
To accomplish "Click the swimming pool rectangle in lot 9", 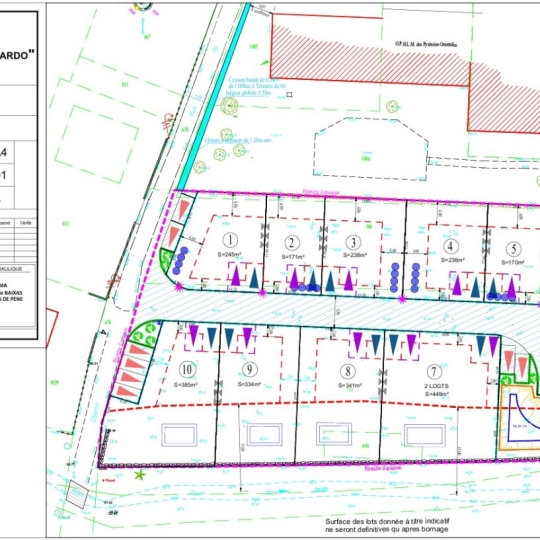I will point(264,435).
